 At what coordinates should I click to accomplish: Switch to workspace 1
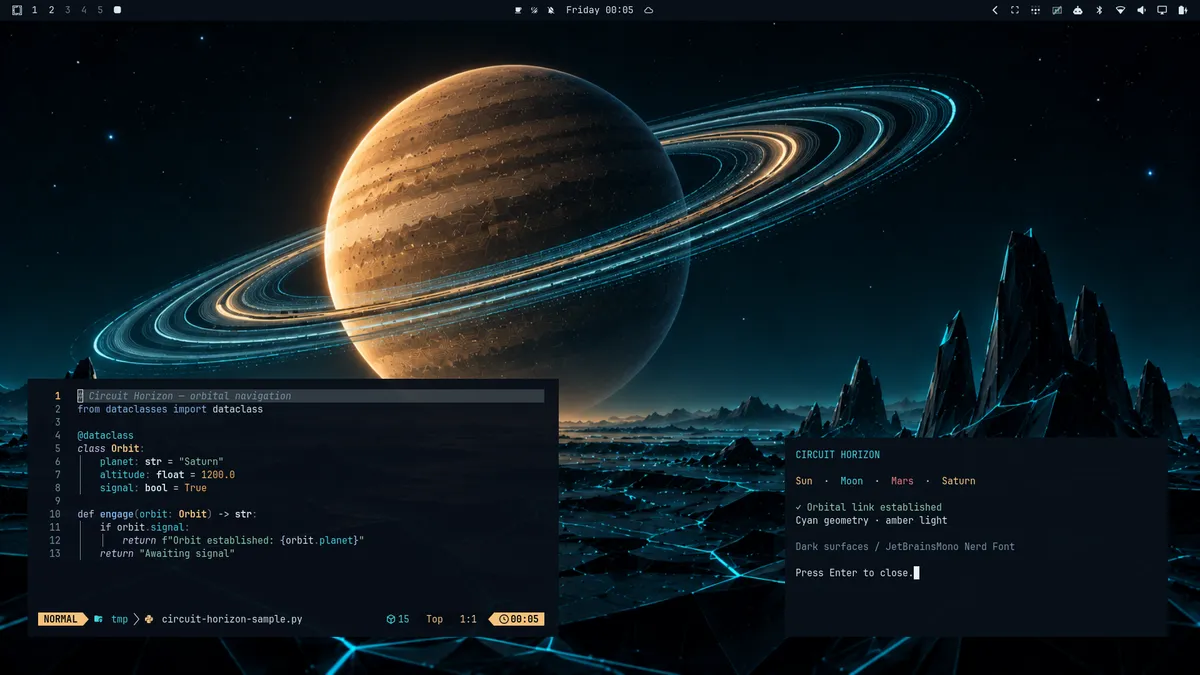pos(35,10)
